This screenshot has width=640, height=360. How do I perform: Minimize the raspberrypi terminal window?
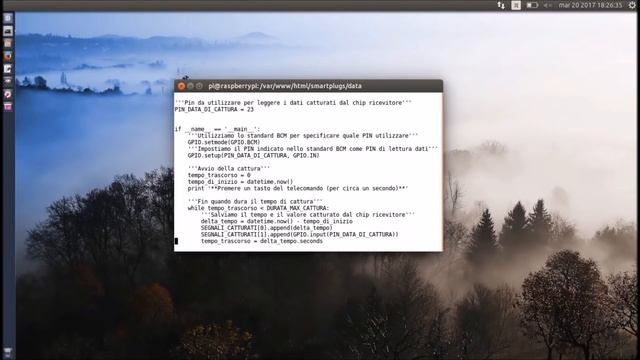190,86
